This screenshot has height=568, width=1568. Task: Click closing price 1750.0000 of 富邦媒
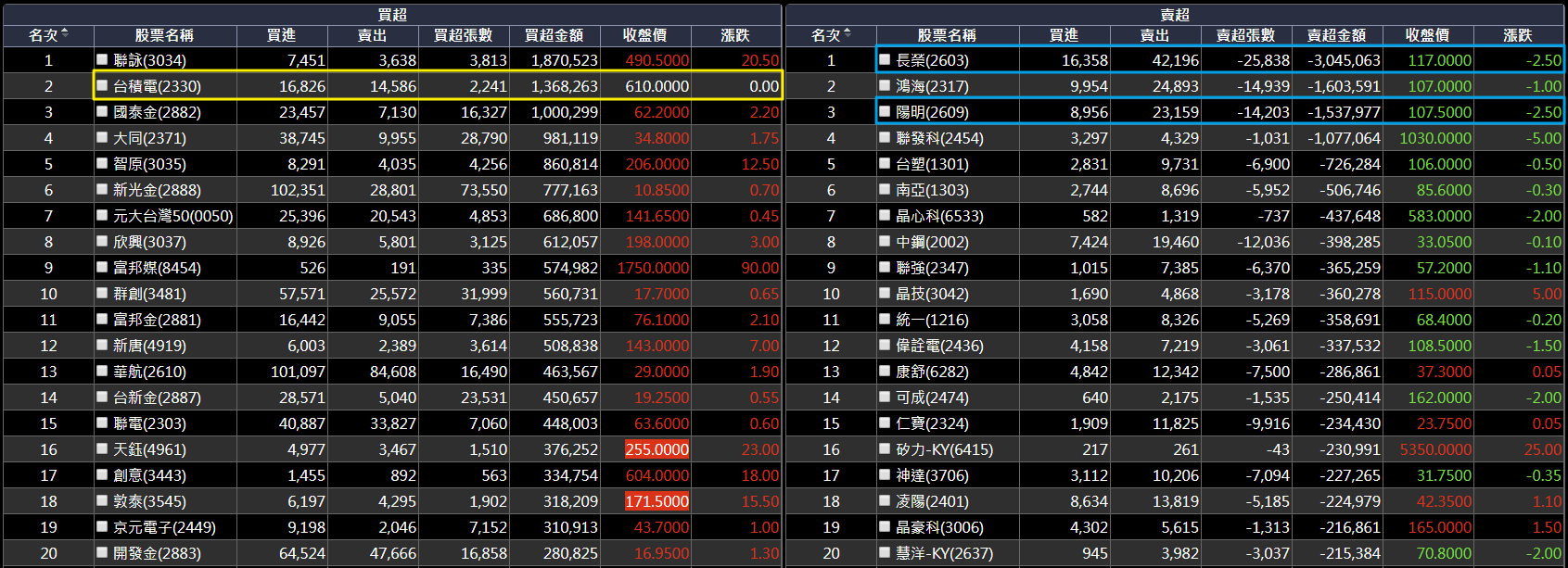[x=654, y=268]
